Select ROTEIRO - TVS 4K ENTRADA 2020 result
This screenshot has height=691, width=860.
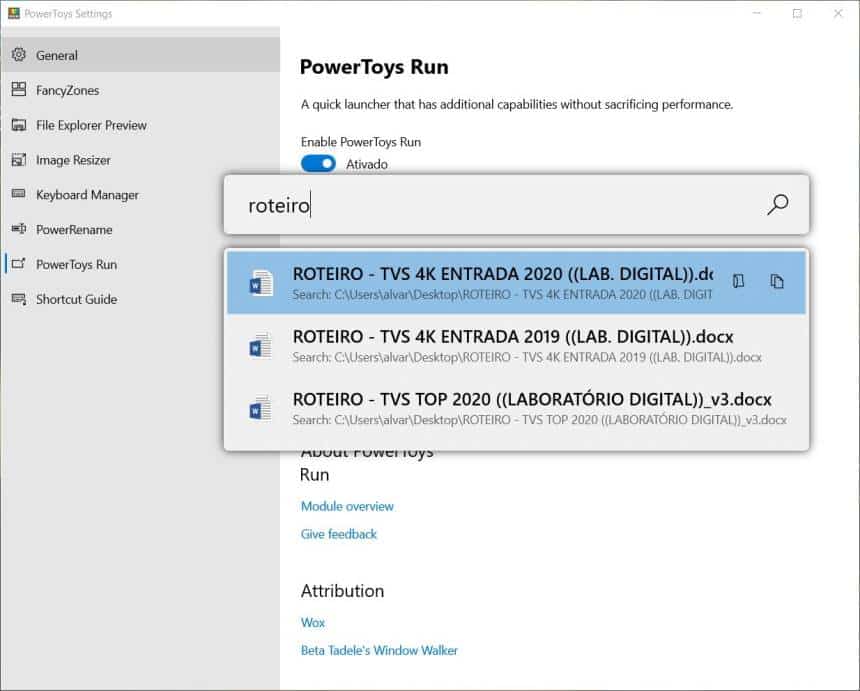click(x=516, y=282)
